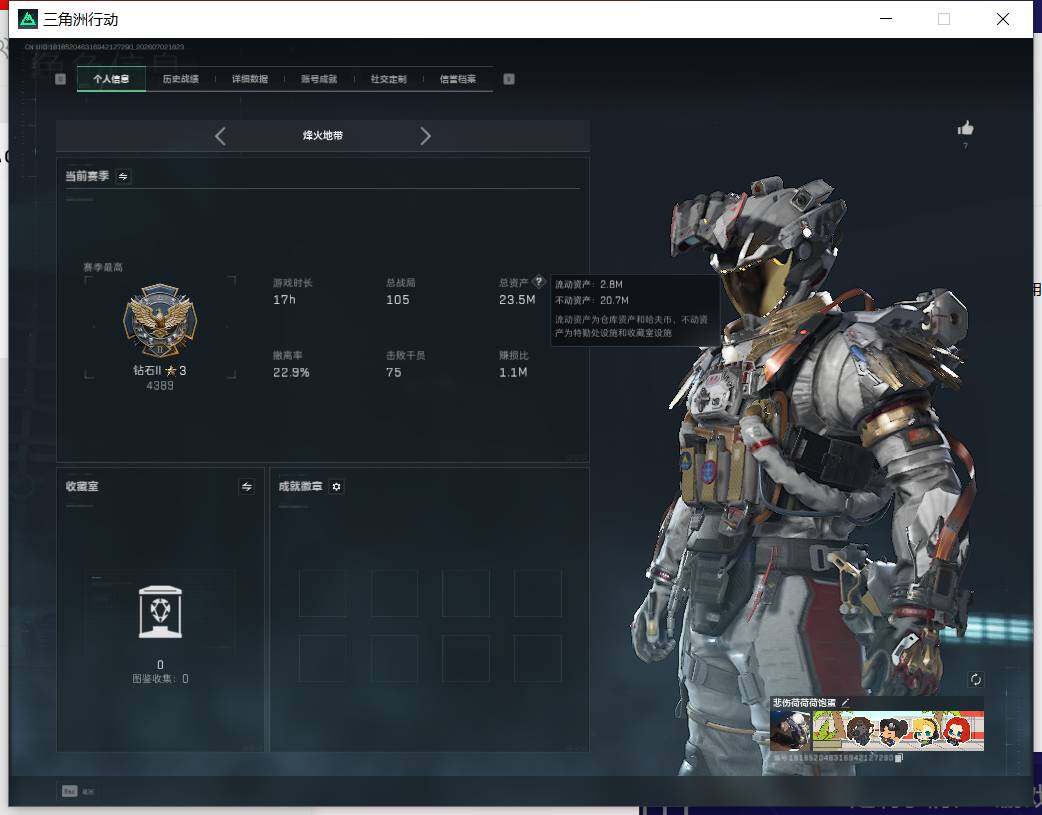The width and height of the screenshot is (1042, 815).
Task: Click the 游戏时长 17h value
Action: (x=284, y=300)
